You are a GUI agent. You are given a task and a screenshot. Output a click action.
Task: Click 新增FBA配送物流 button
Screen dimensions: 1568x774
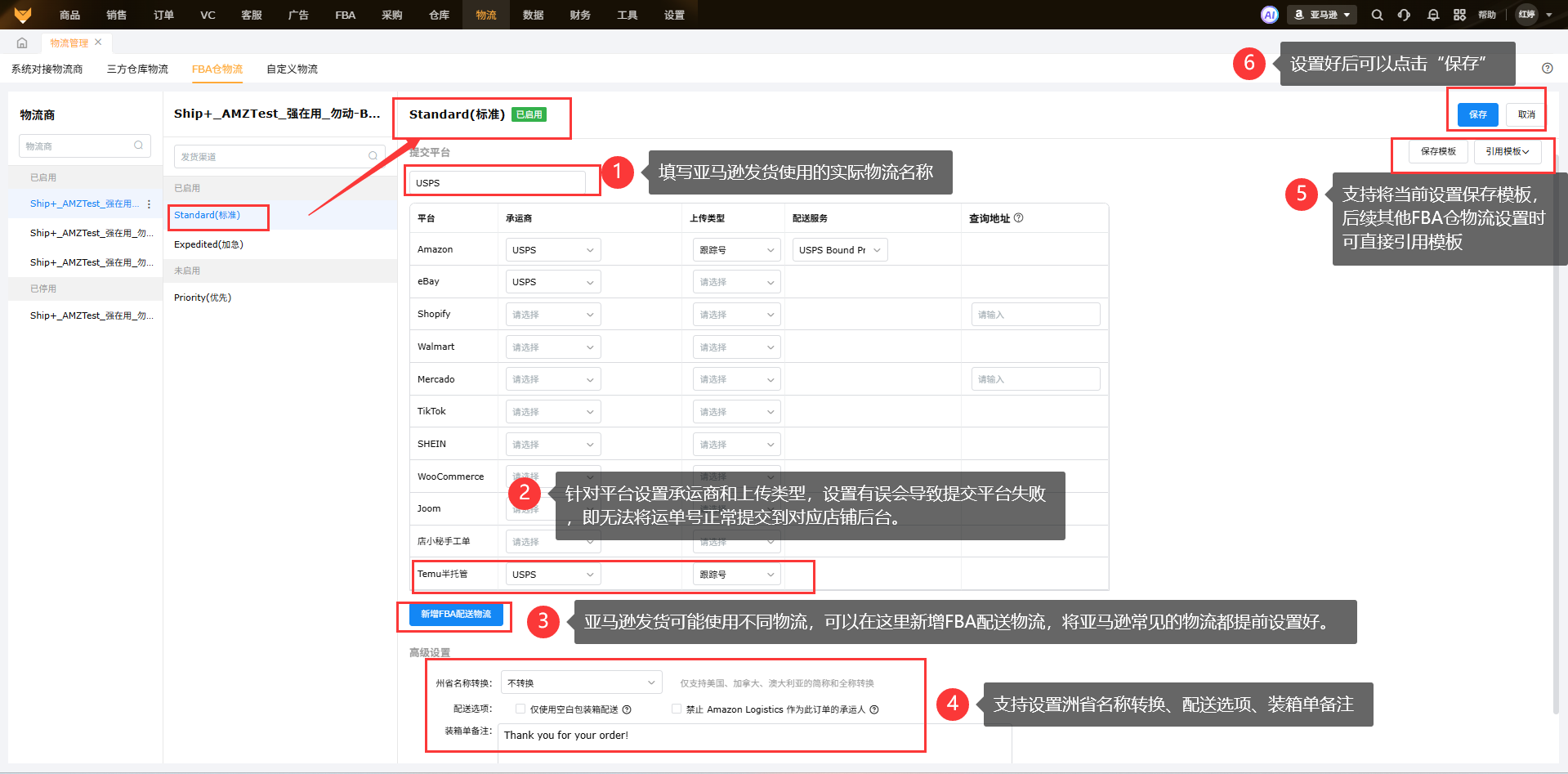[x=456, y=615]
